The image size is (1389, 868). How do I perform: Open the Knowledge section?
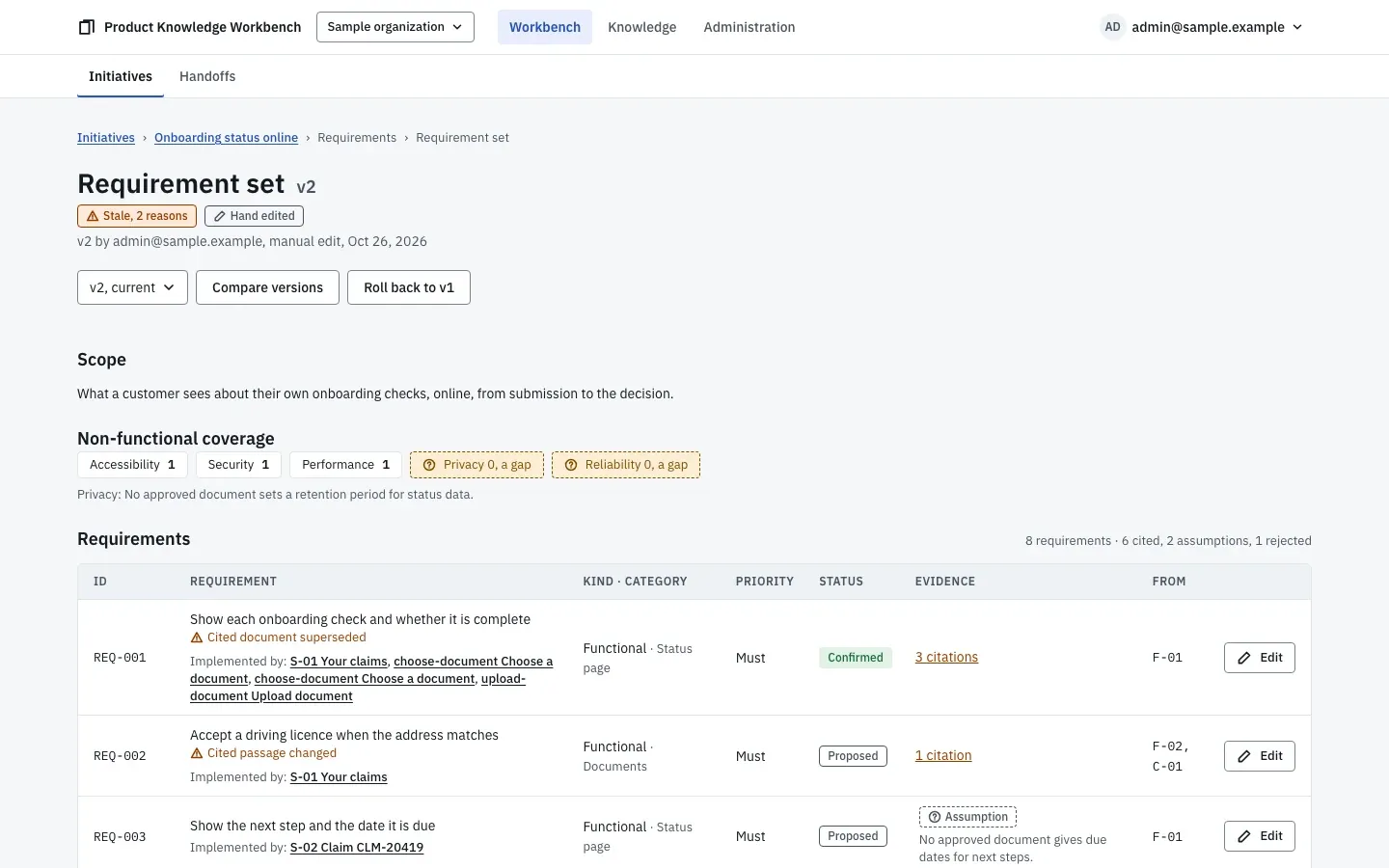(x=642, y=27)
